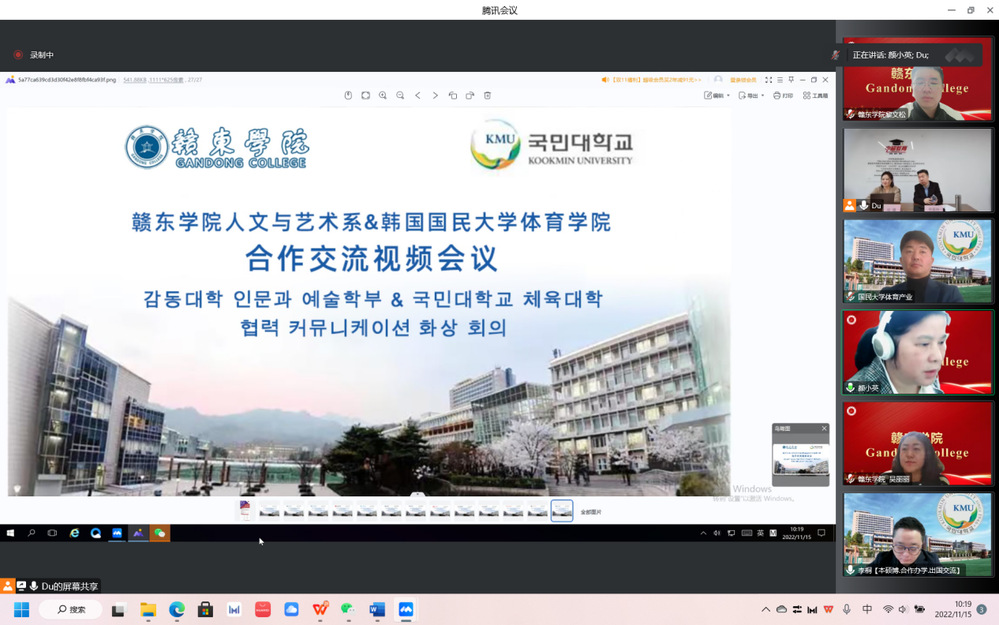The image size is (999, 625).
Task: Delete the image using the trash icon
Action: pos(487,96)
